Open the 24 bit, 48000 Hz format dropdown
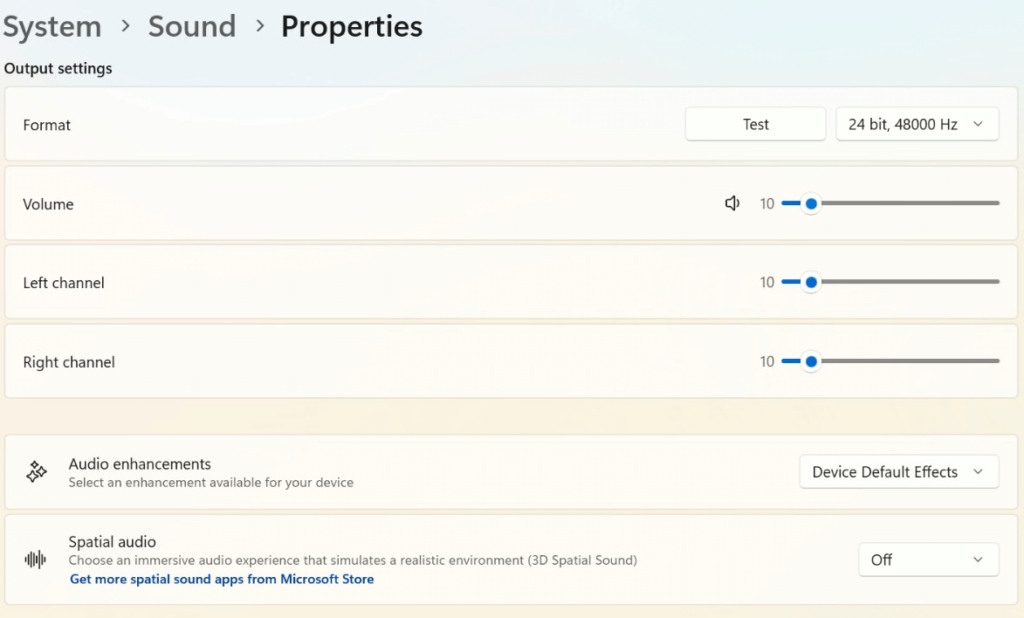The width and height of the screenshot is (1024, 618). (917, 124)
